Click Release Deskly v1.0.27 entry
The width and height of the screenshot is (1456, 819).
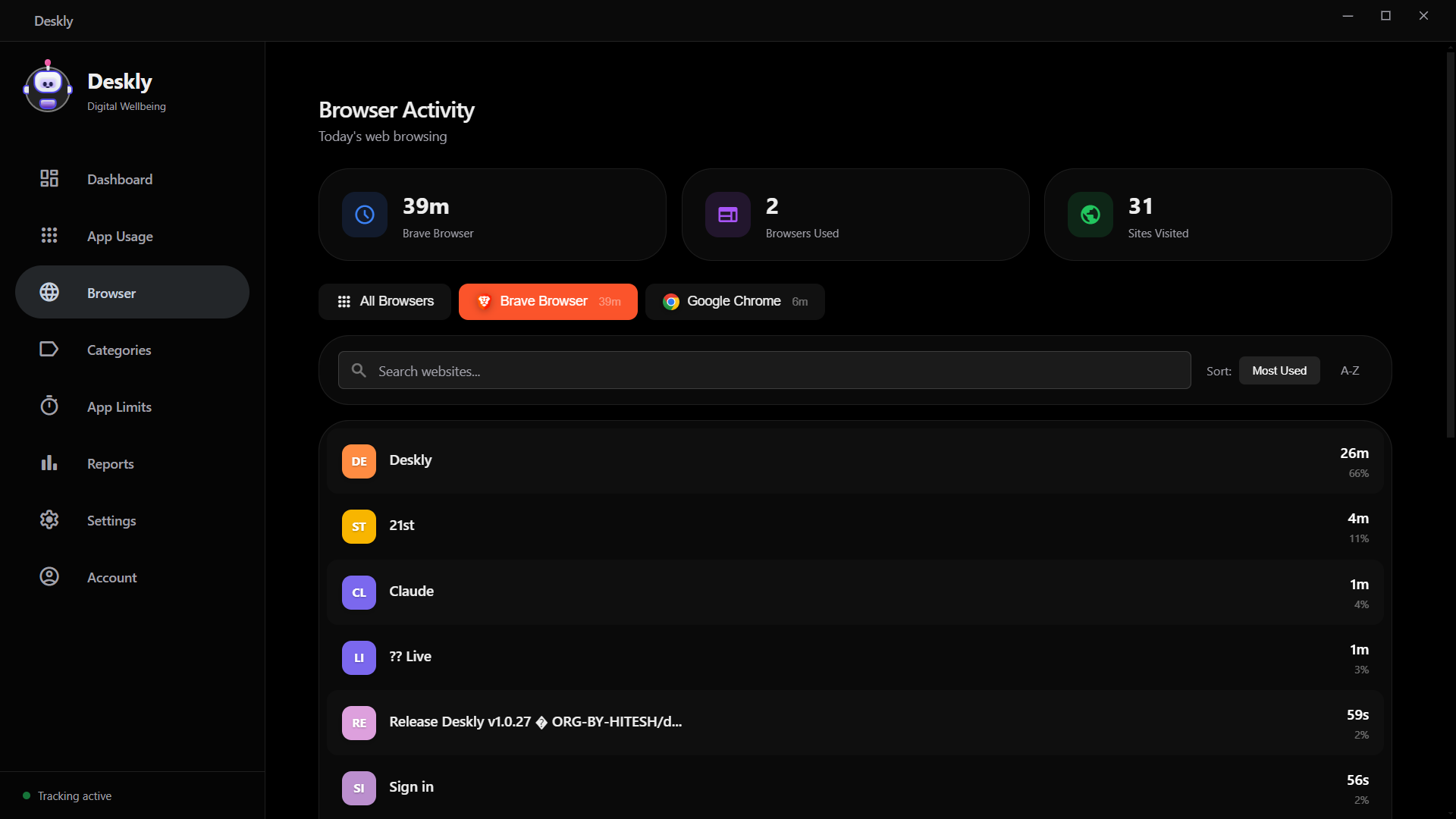coord(855,722)
